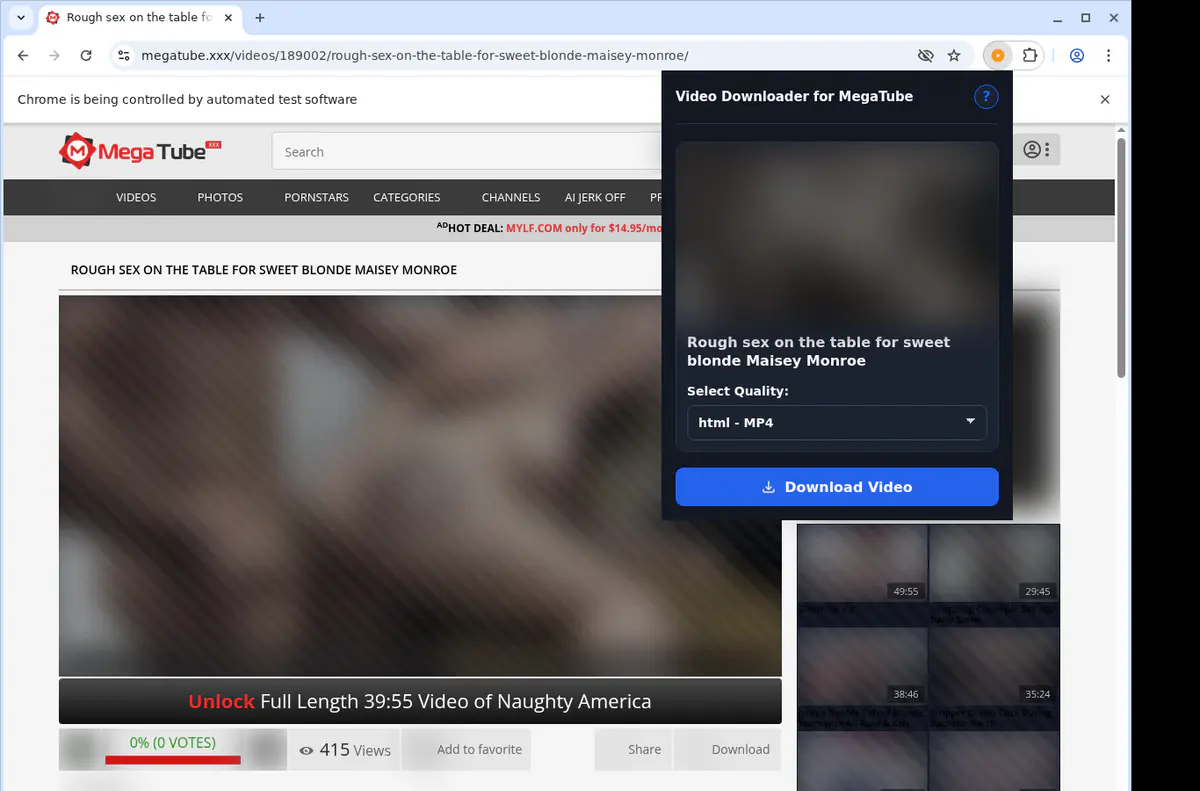Open the PHOTOS navigation item
This screenshot has height=791, width=1200.
(220, 197)
